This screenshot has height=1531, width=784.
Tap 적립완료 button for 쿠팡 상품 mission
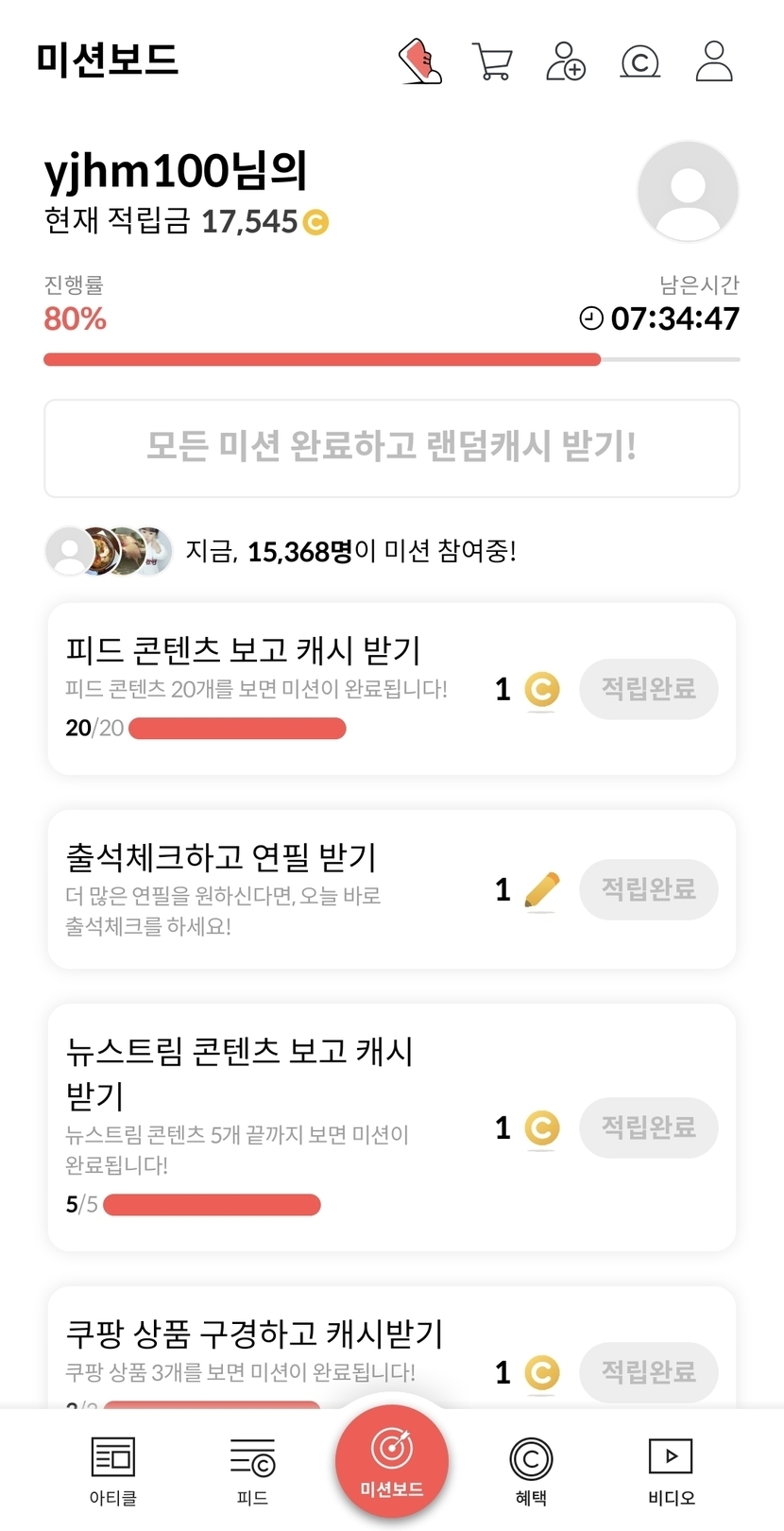pyautogui.click(x=648, y=1372)
